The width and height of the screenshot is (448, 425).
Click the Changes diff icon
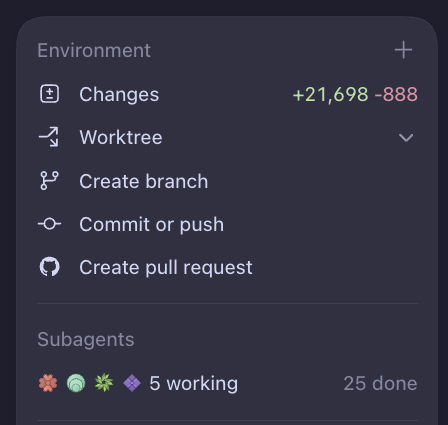(50, 94)
